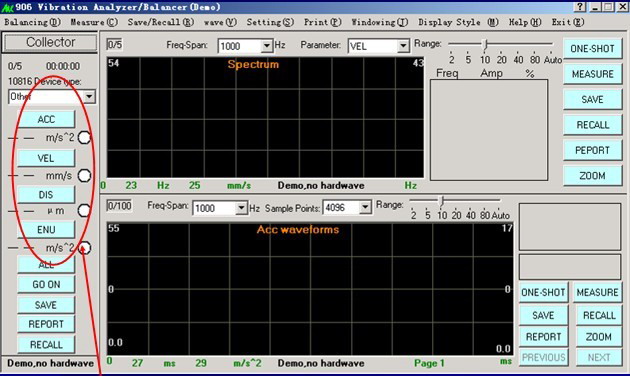Click the Spectrum MEASURE button
Viewport: 630px width, 376px height.
(x=592, y=74)
